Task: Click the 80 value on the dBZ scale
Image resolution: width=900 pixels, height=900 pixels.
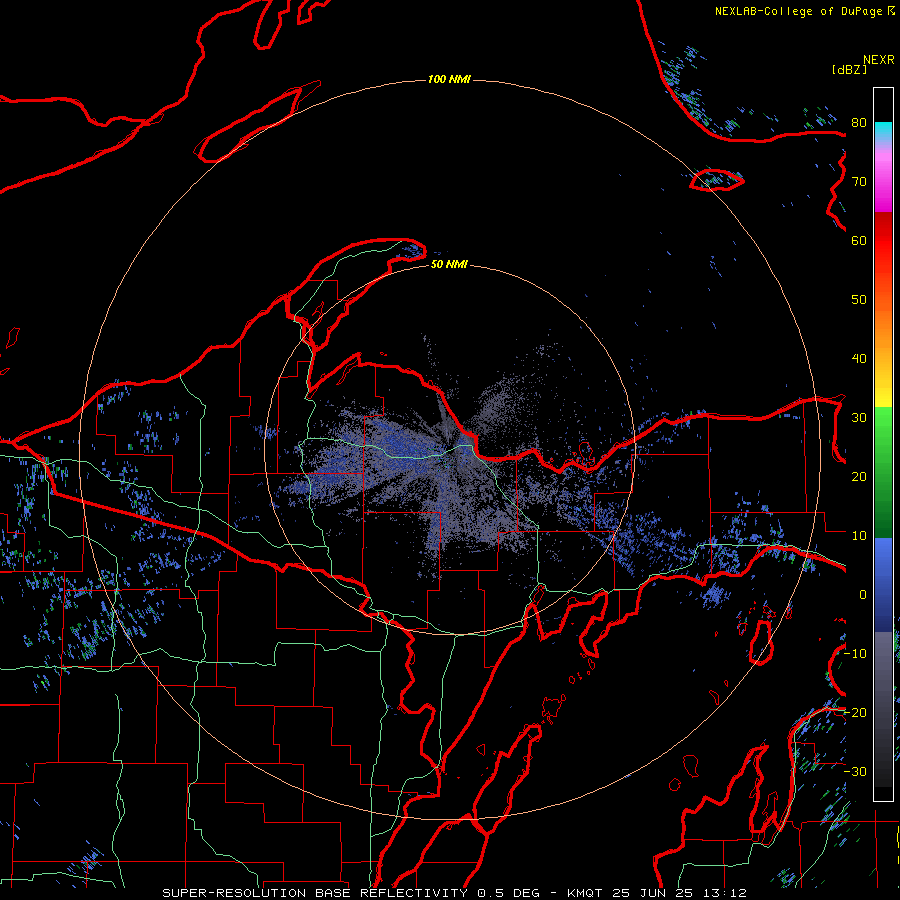Action: tap(859, 122)
